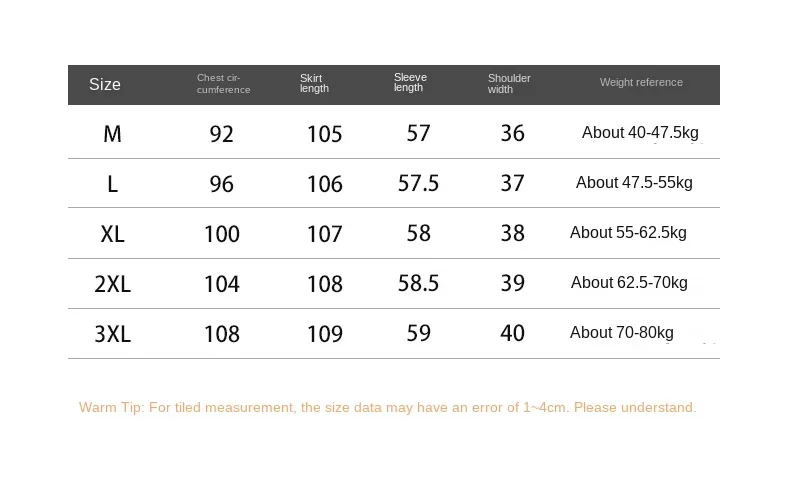Click chest value 92 in the M row
This screenshot has width=790, height=479.
click(221, 134)
